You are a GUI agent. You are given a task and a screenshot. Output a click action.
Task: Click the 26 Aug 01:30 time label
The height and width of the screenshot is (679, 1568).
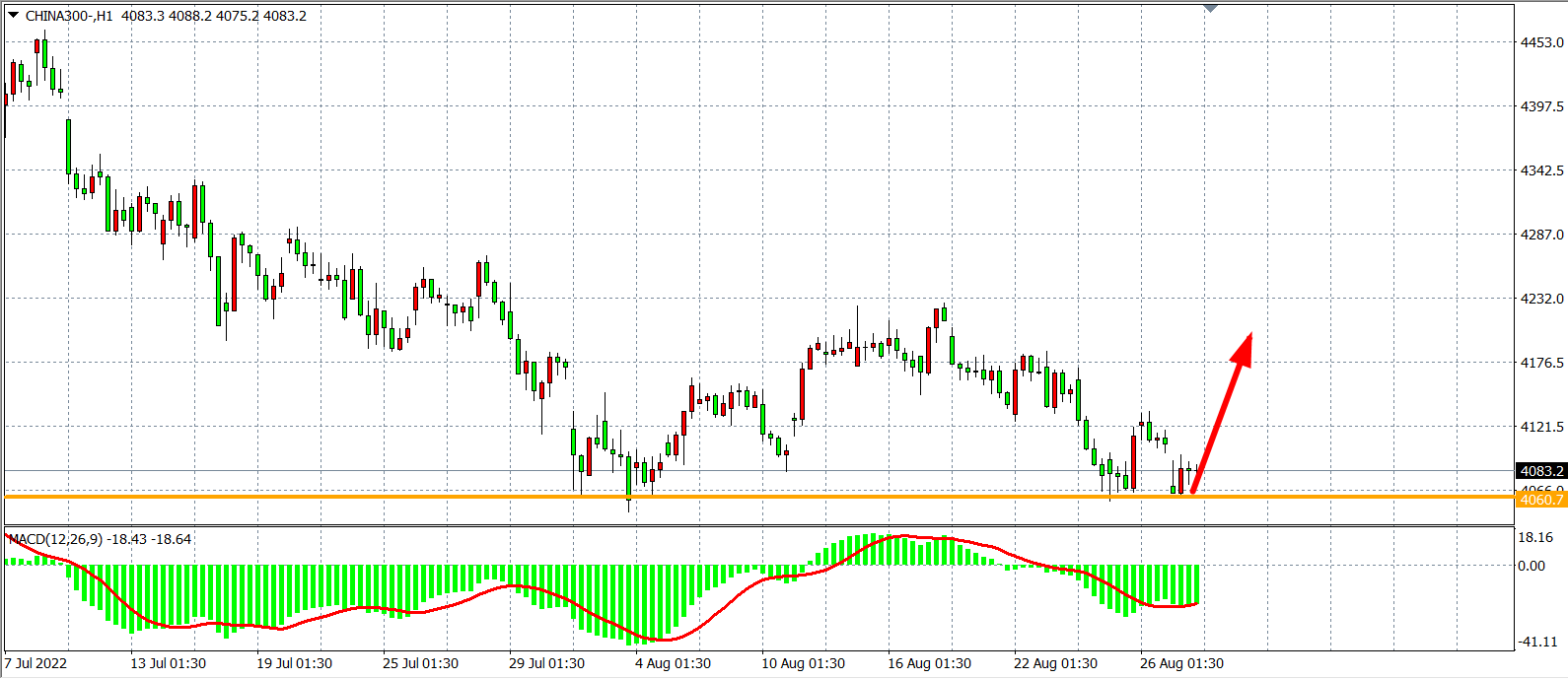[1181, 663]
